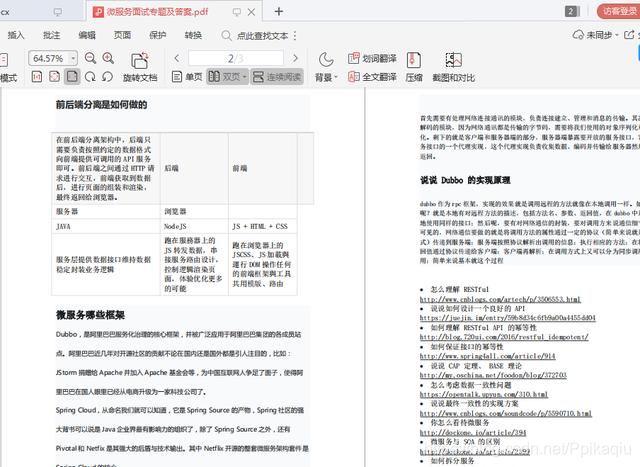Click the page number field 2/3
640x467 pixels.
236,58
